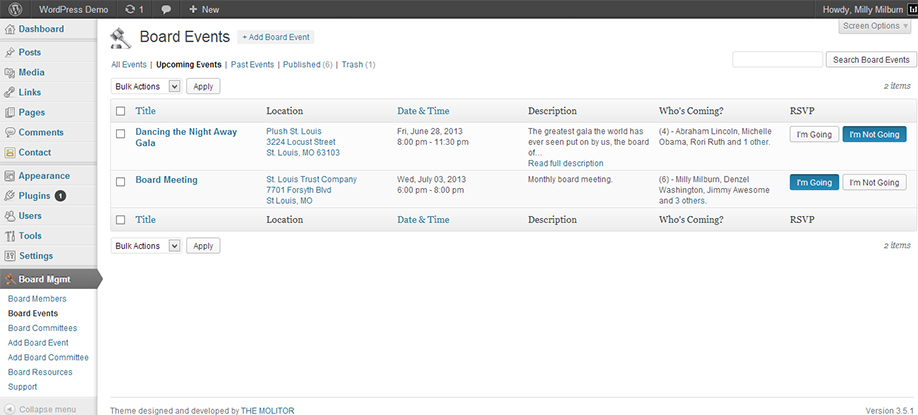This screenshot has height=415, width=918.
Task: Click the Plugins plug icon in sidebar
Action: (x=10, y=196)
